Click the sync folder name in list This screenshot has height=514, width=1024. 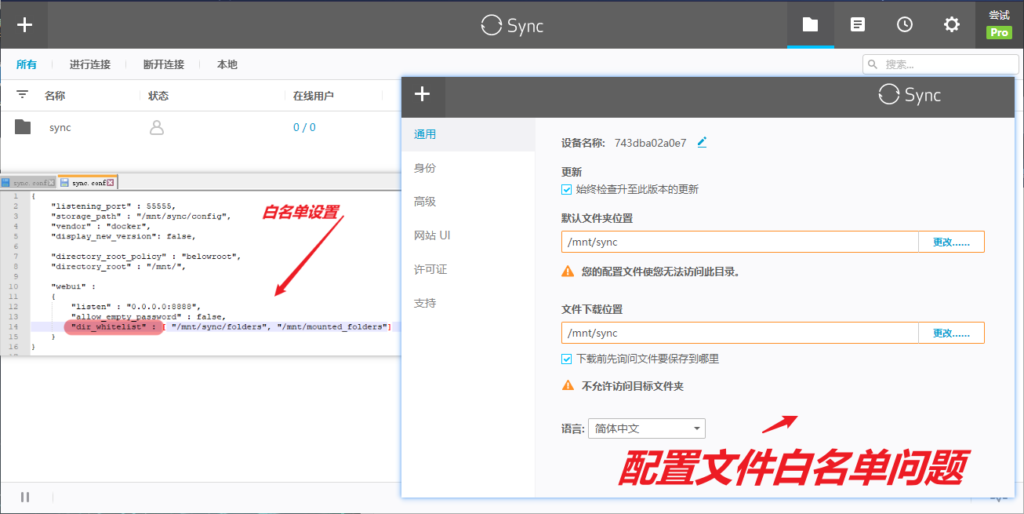click(60, 127)
